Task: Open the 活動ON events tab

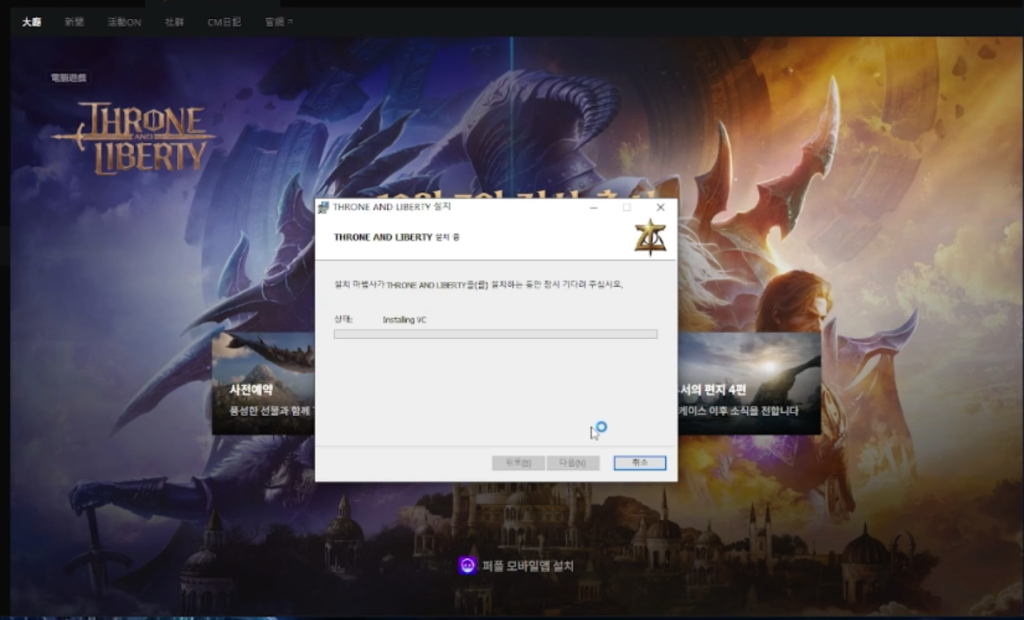Action: (x=124, y=22)
